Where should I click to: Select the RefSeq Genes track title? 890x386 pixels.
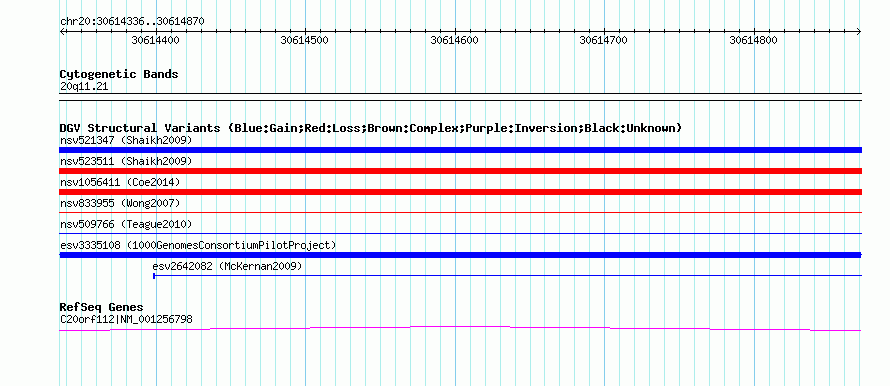click(x=102, y=308)
